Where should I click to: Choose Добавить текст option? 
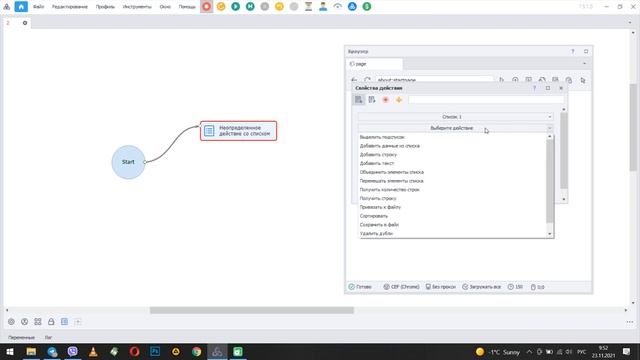(377, 163)
